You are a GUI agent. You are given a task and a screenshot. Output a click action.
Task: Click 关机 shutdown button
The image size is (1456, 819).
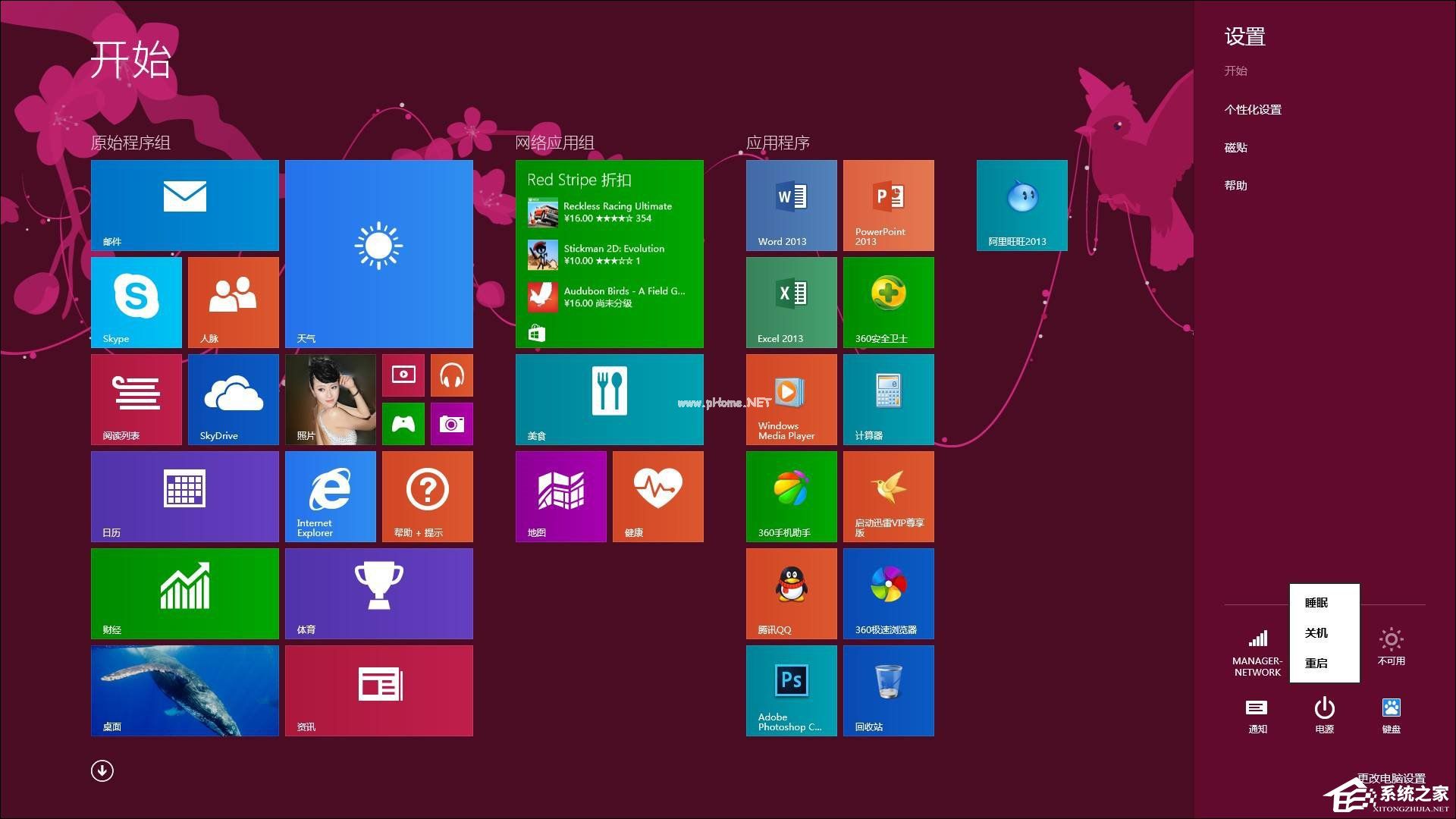pos(1323,632)
